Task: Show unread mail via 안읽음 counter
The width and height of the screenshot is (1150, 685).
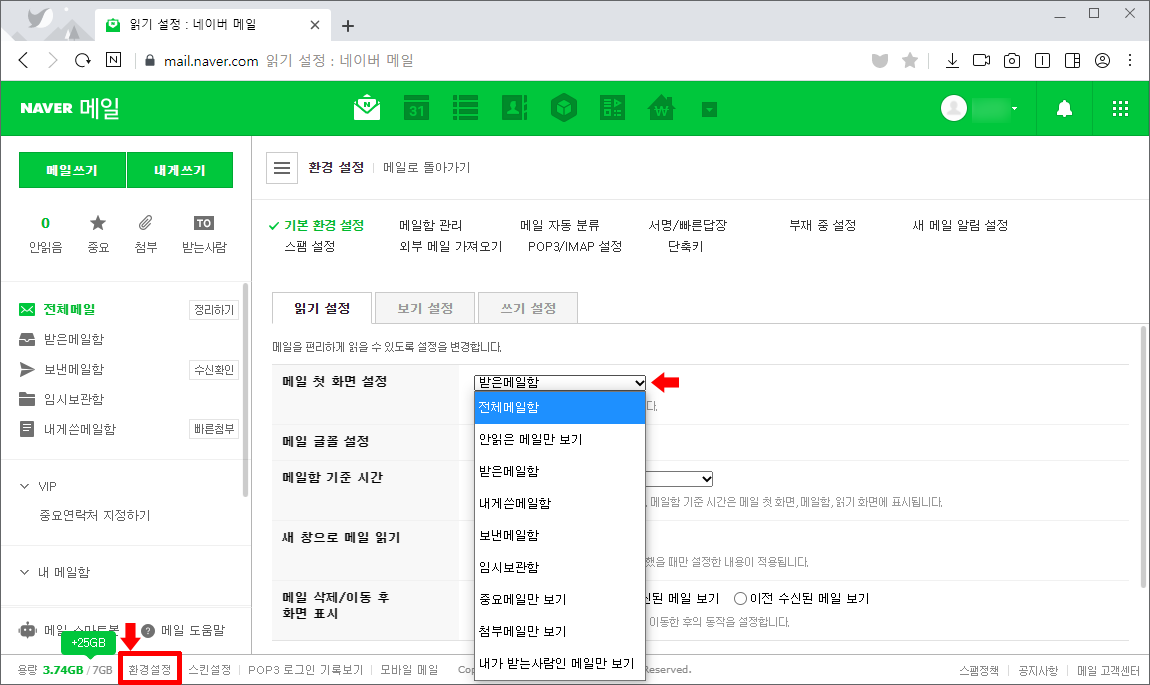Action: (45, 234)
